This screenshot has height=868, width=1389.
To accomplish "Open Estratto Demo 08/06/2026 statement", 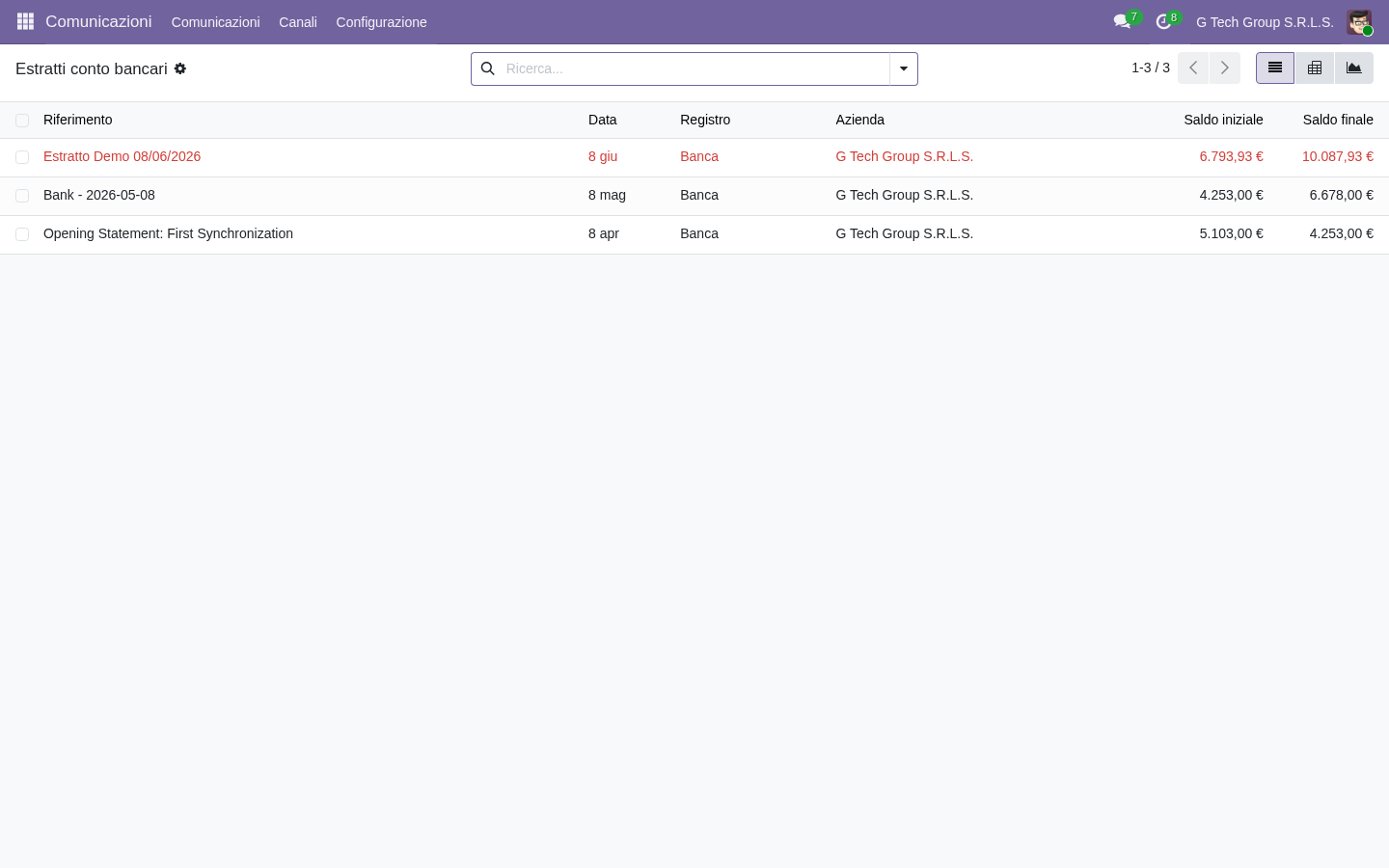I will [x=122, y=156].
